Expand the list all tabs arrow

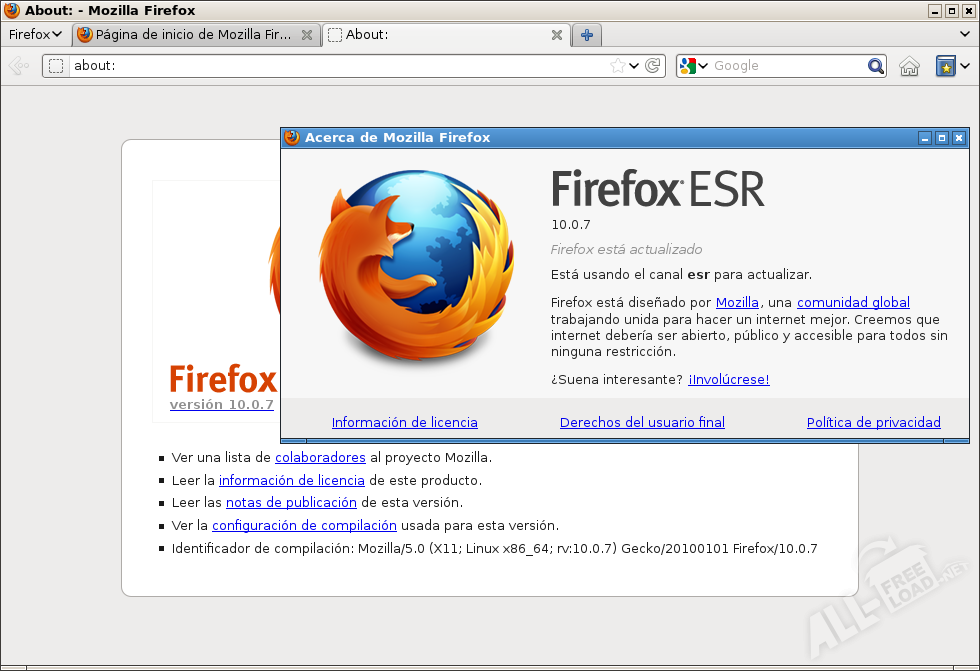[964, 34]
